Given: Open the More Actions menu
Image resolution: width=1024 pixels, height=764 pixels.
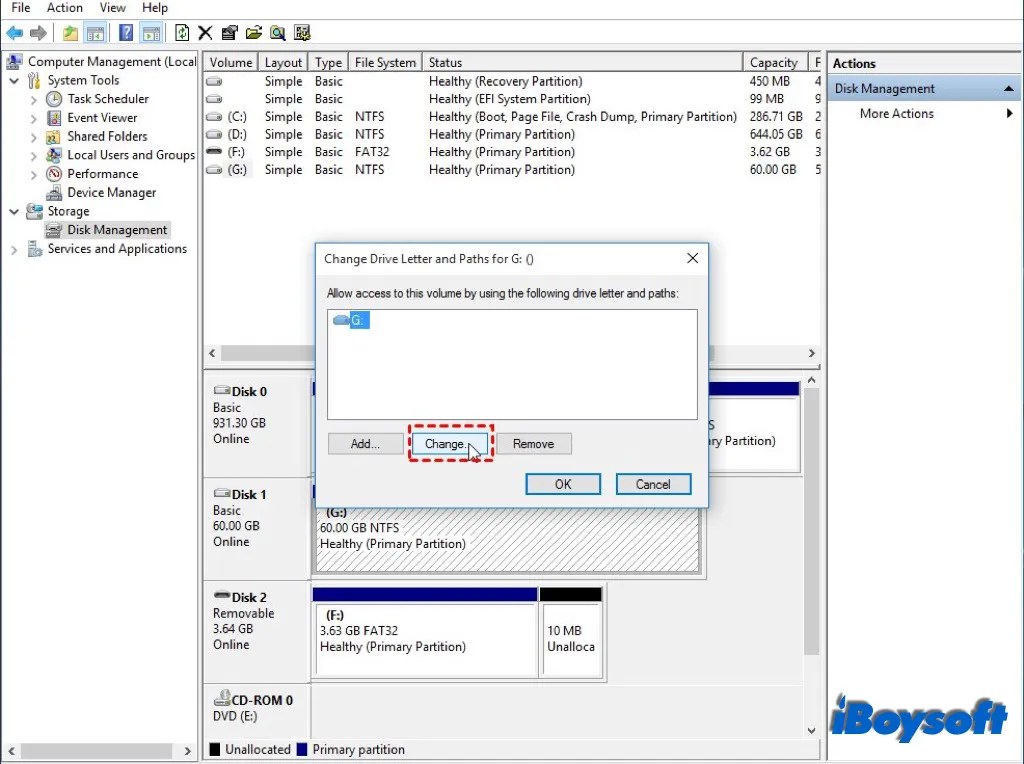Looking at the screenshot, I should coord(895,114).
